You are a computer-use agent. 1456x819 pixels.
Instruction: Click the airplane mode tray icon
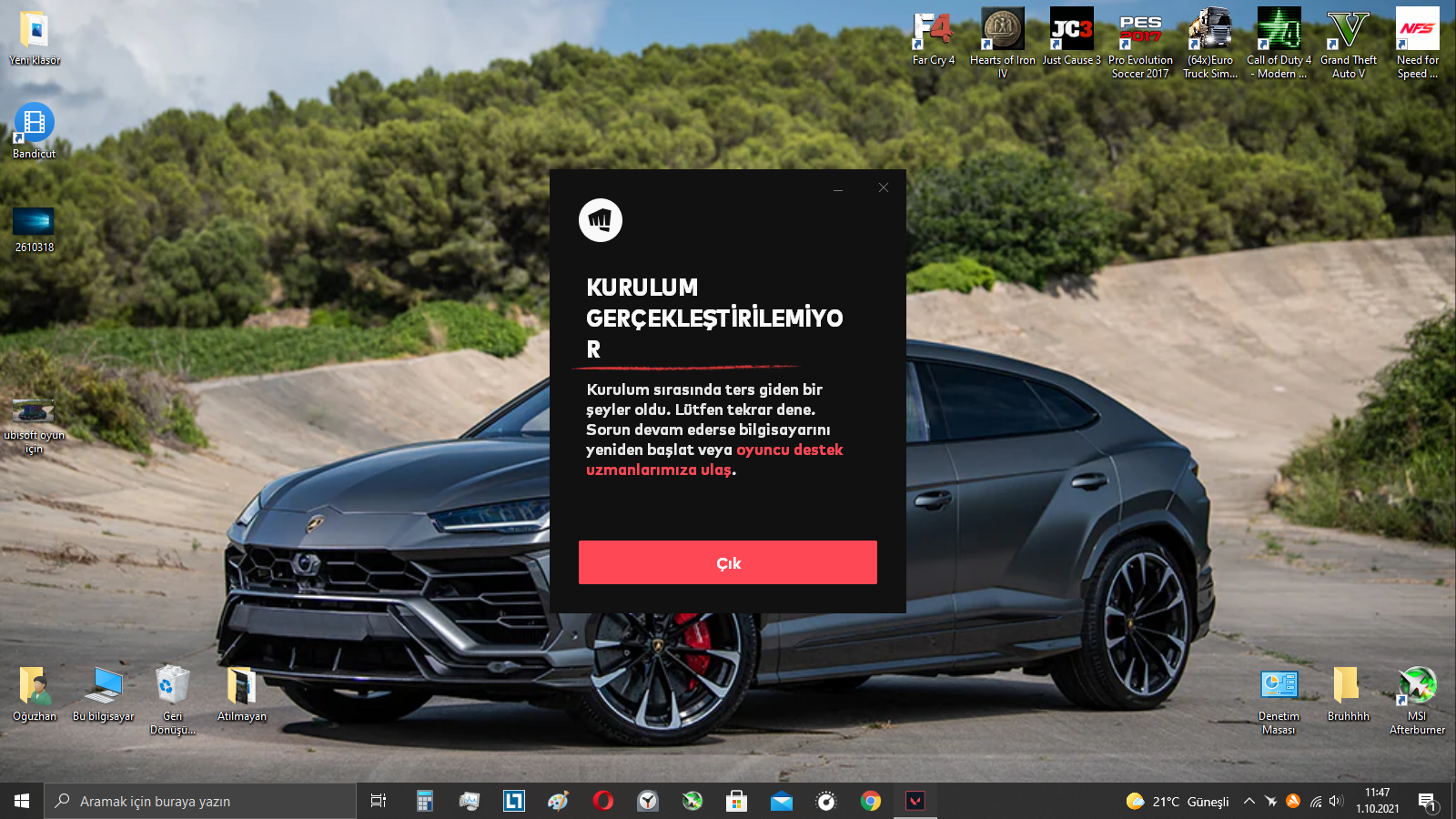click(1271, 801)
